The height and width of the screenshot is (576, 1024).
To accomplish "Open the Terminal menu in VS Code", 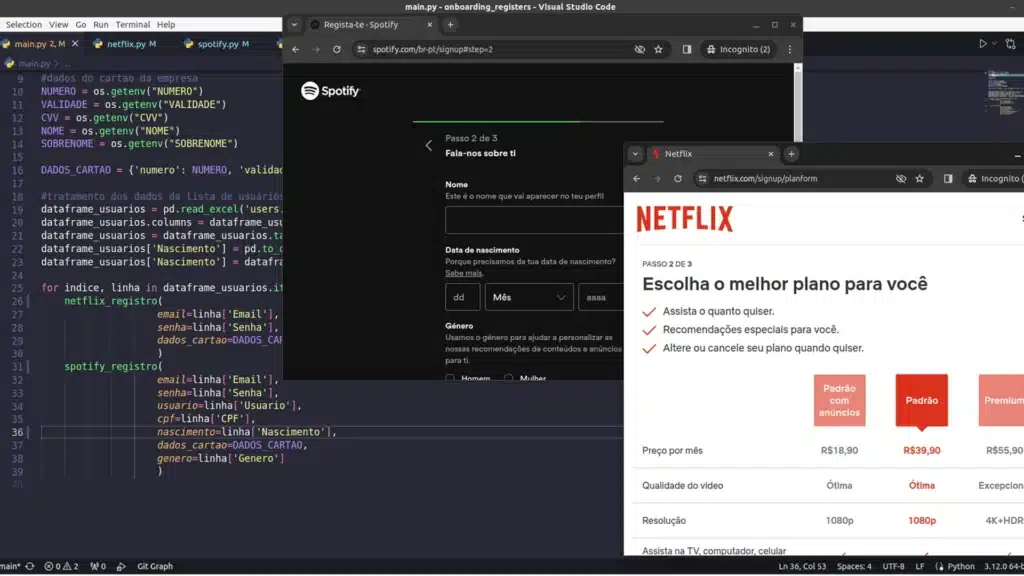I will 133,25.
